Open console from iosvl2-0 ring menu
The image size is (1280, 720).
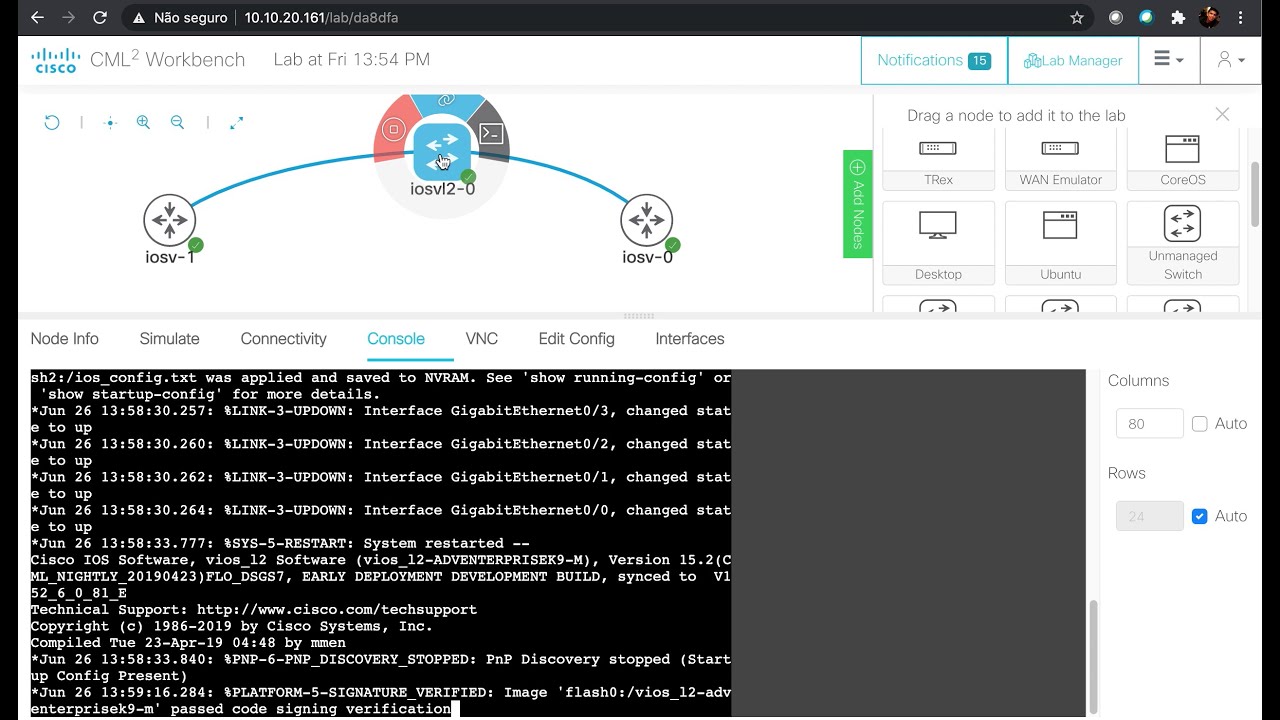pyautogui.click(x=491, y=133)
